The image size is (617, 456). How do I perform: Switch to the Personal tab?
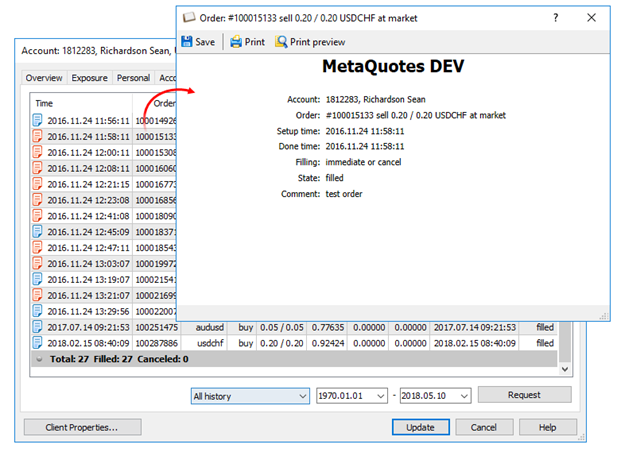click(x=133, y=78)
